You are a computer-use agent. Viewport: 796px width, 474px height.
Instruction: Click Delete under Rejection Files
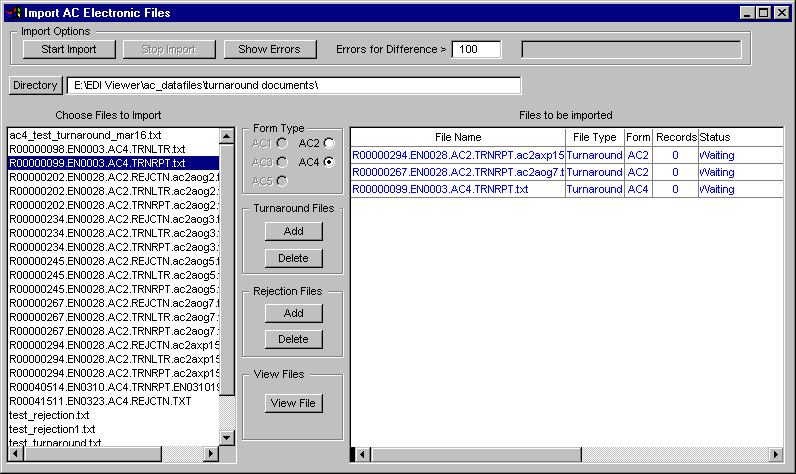point(293,339)
